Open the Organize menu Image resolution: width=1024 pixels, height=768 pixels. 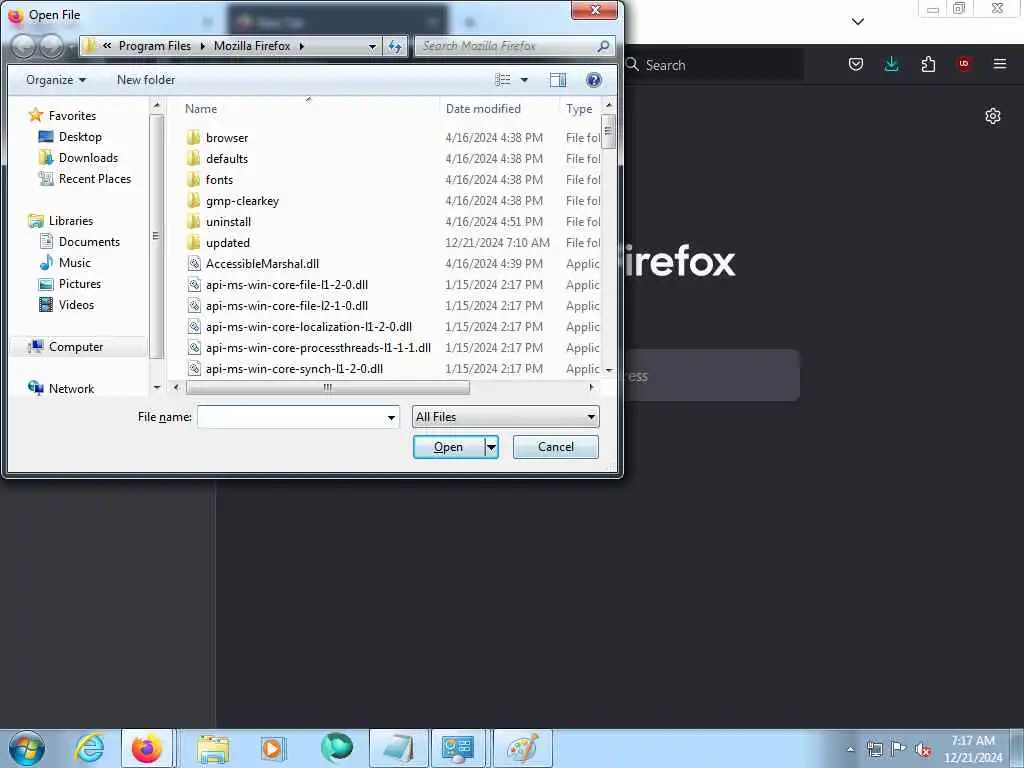(x=56, y=80)
